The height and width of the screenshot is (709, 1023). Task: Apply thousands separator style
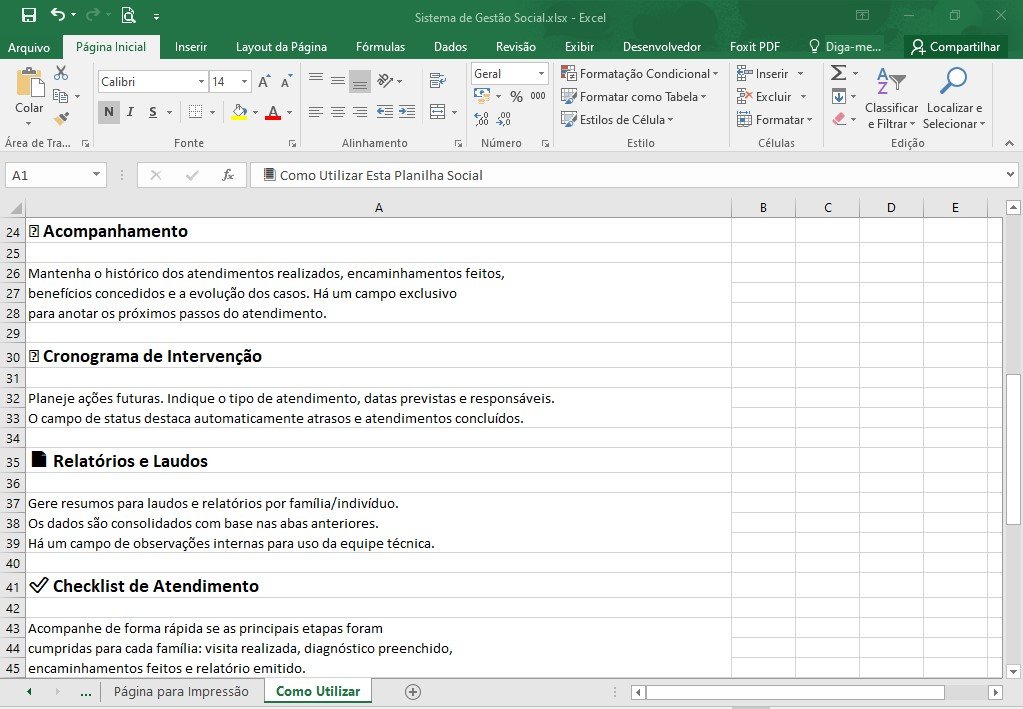(538, 97)
